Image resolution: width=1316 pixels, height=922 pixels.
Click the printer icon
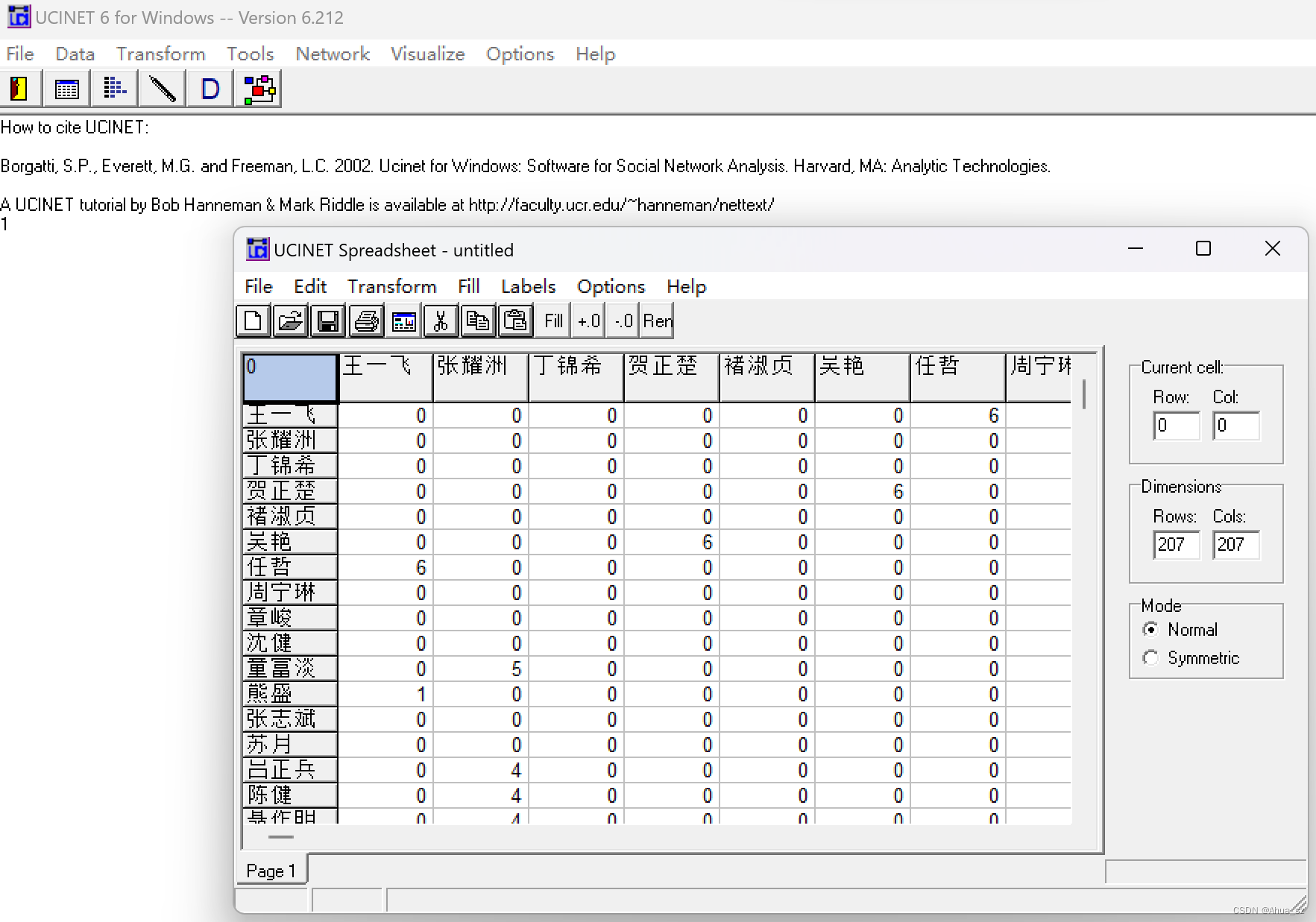pyautogui.click(x=366, y=321)
